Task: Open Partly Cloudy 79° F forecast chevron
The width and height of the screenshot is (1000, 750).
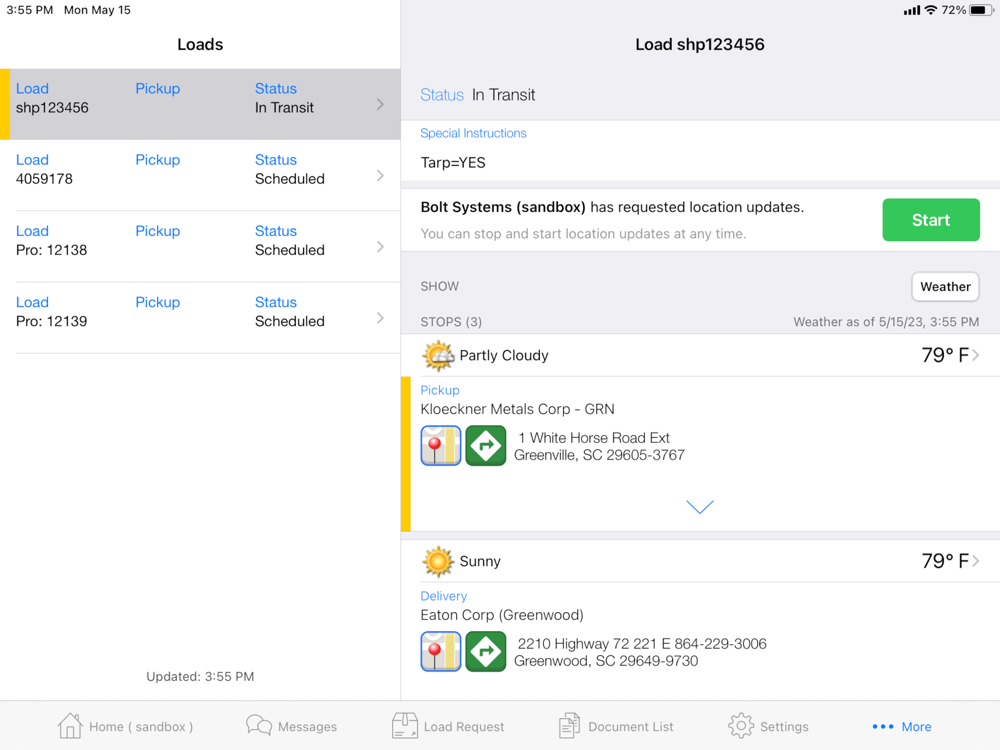Action: (976, 355)
